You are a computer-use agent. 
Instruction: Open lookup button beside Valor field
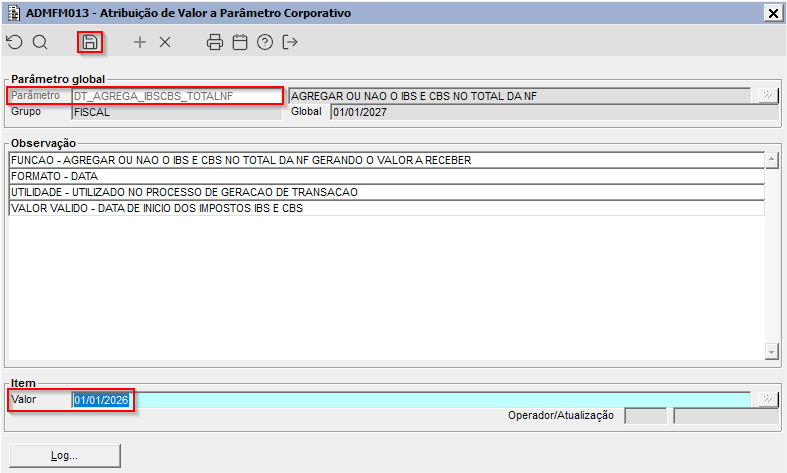pyautogui.click(x=768, y=400)
